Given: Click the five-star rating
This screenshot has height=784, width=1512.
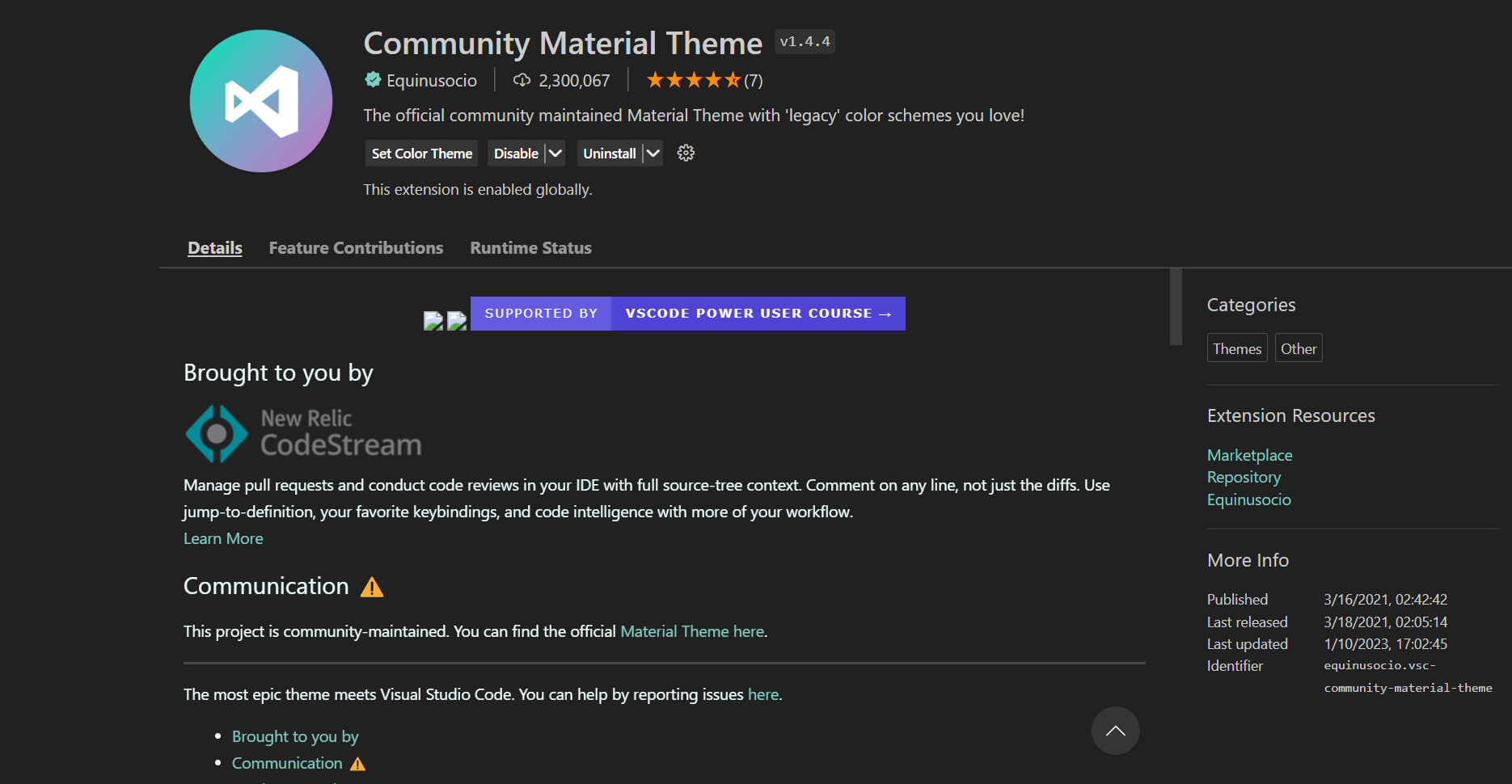Looking at the screenshot, I should [694, 79].
